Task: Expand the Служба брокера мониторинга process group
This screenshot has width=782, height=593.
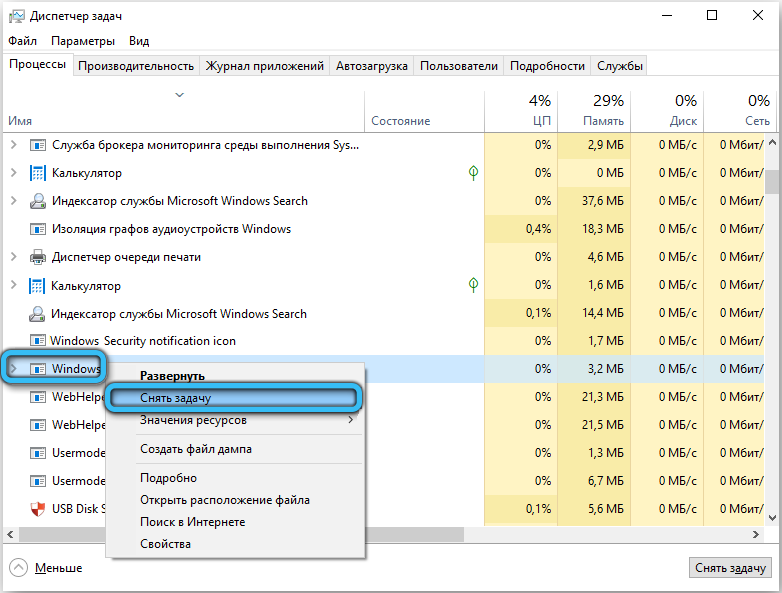Action: click(x=13, y=145)
